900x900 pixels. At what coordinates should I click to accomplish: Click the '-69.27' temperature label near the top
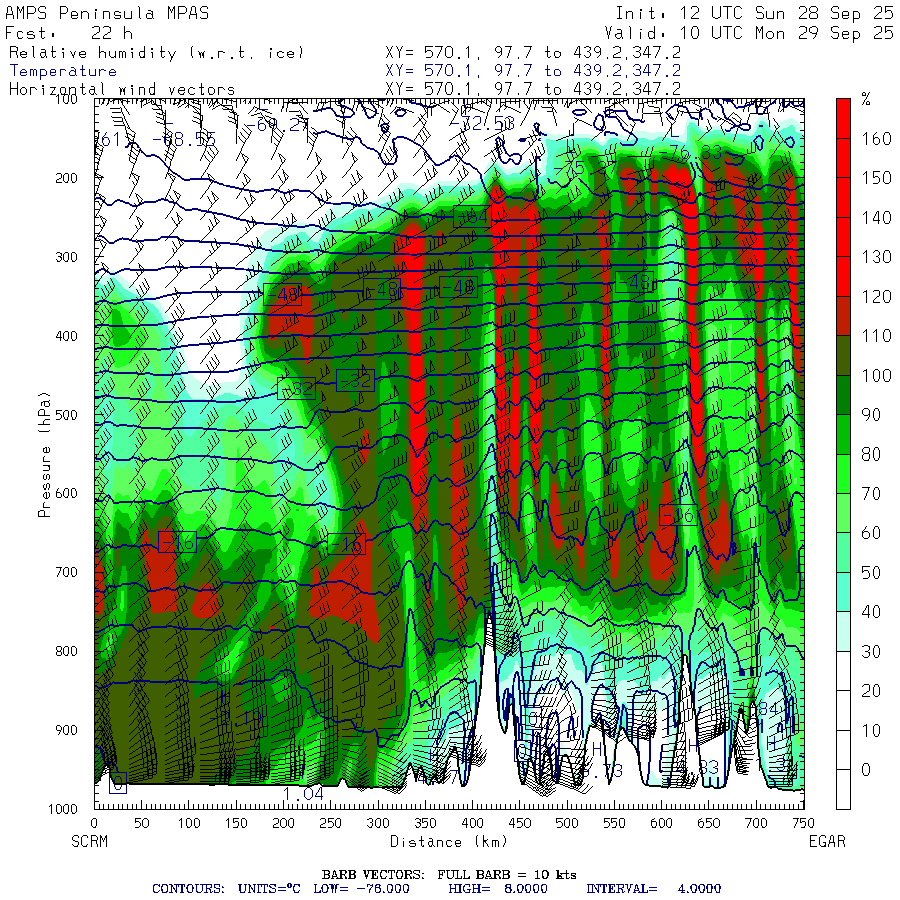[x=278, y=125]
